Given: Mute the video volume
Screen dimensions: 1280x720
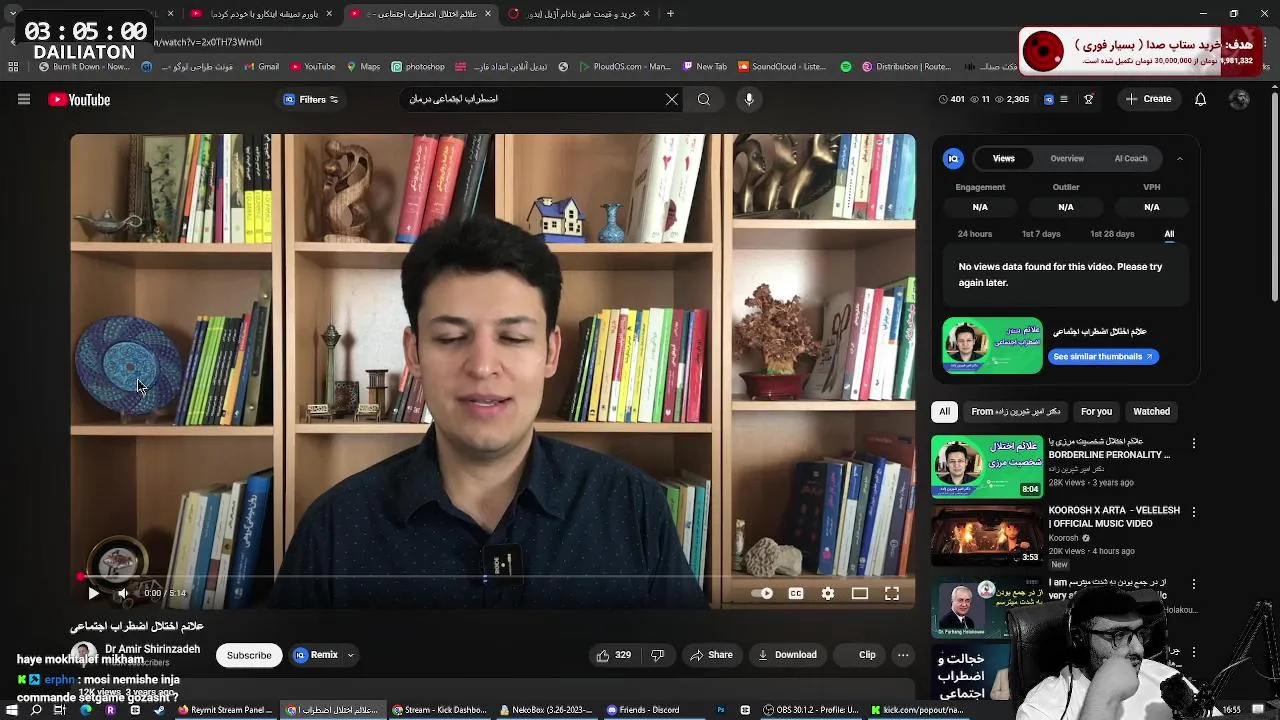Looking at the screenshot, I should pyautogui.click(x=123, y=593).
